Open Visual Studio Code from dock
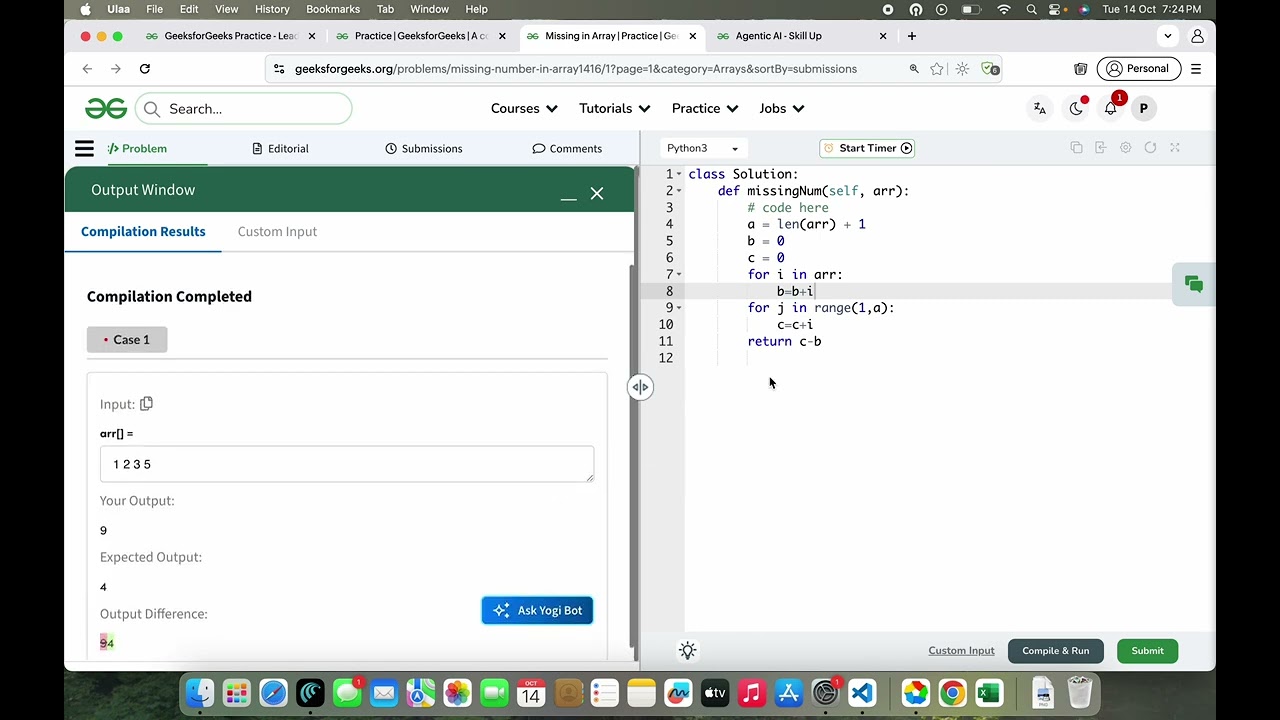This screenshot has width=1280, height=720. tap(862, 693)
